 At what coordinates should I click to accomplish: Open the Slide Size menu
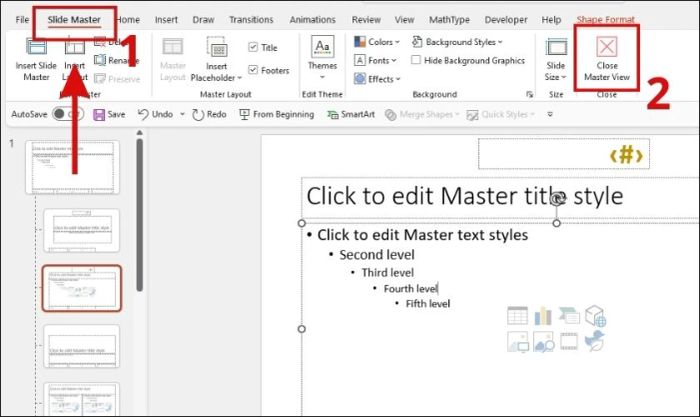(x=556, y=59)
